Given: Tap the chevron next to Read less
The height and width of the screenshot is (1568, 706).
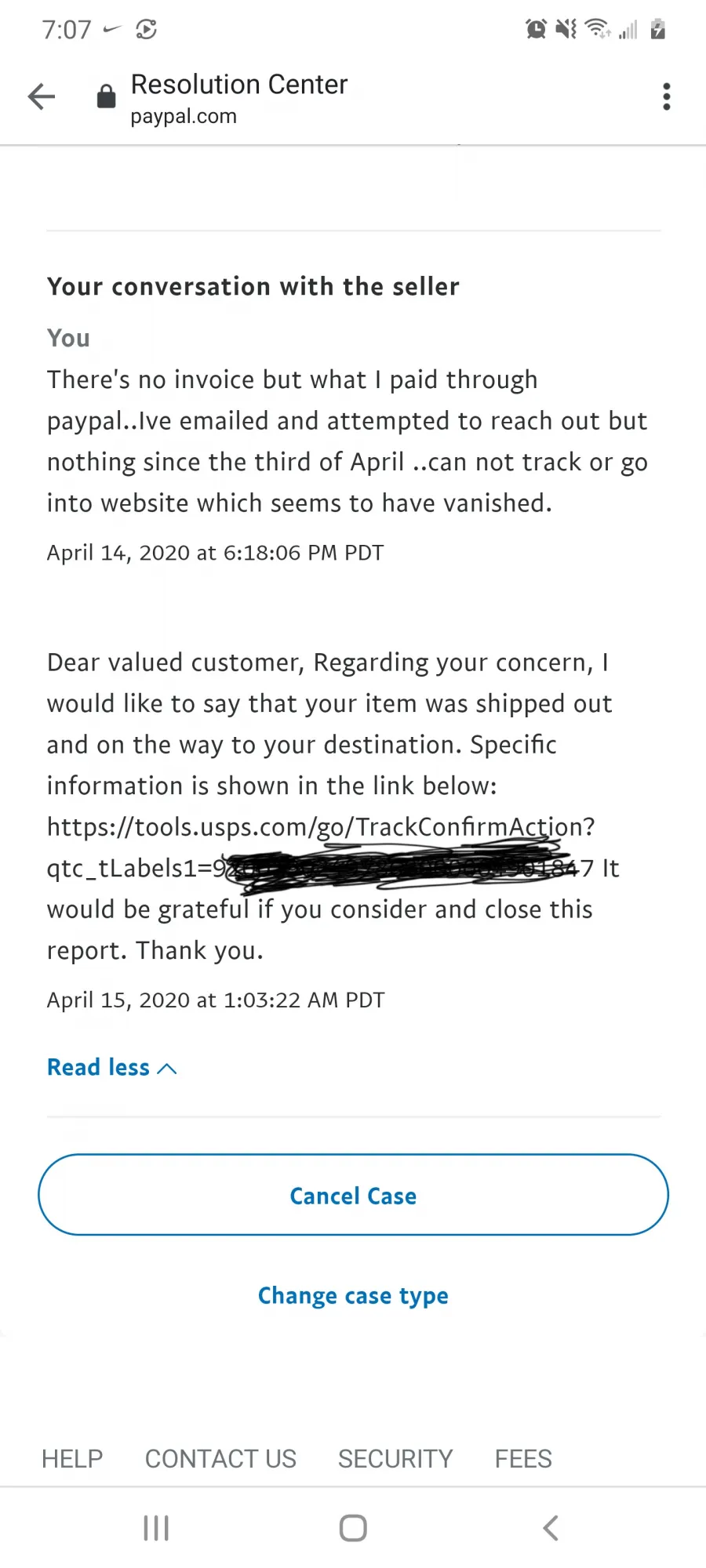Looking at the screenshot, I should tap(167, 1069).
